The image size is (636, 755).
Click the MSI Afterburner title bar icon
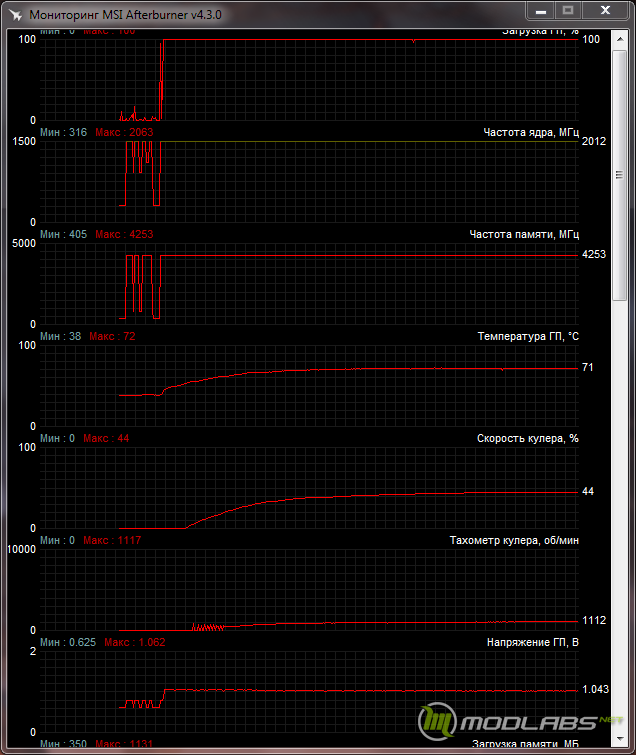[15, 15]
